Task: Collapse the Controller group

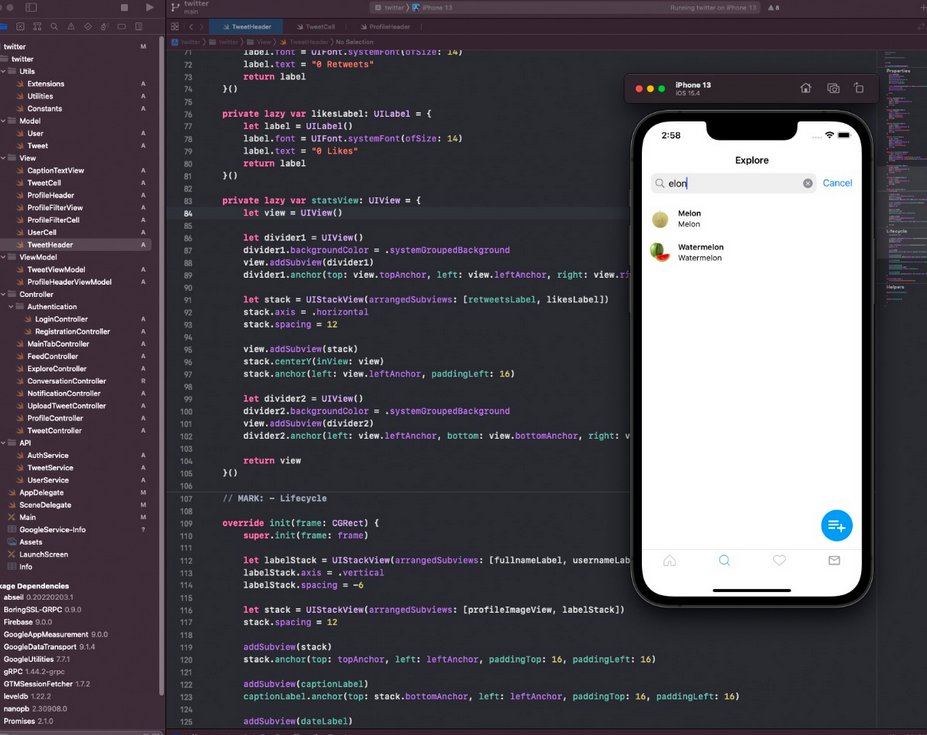Action: (x=4, y=294)
